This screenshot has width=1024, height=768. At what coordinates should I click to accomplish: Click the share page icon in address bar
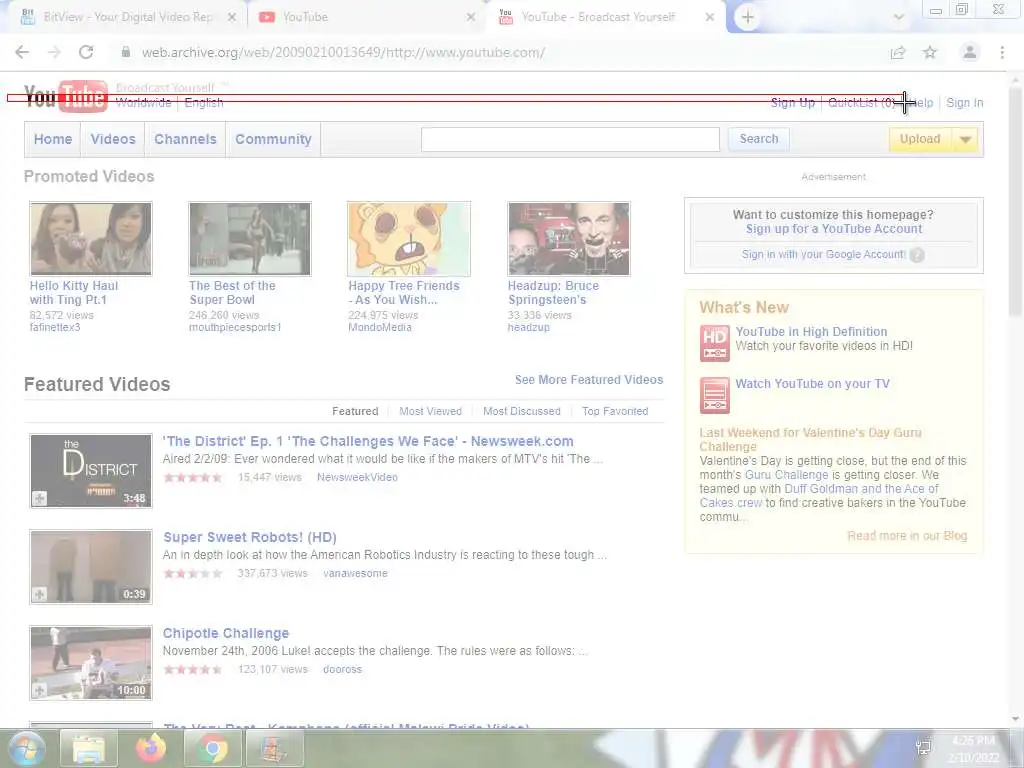[x=898, y=52]
